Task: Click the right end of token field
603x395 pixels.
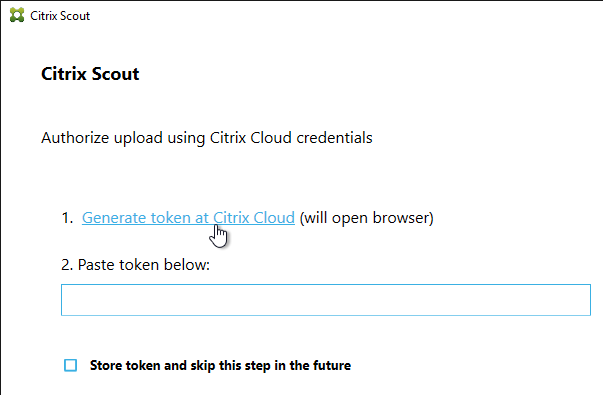Action: point(581,300)
